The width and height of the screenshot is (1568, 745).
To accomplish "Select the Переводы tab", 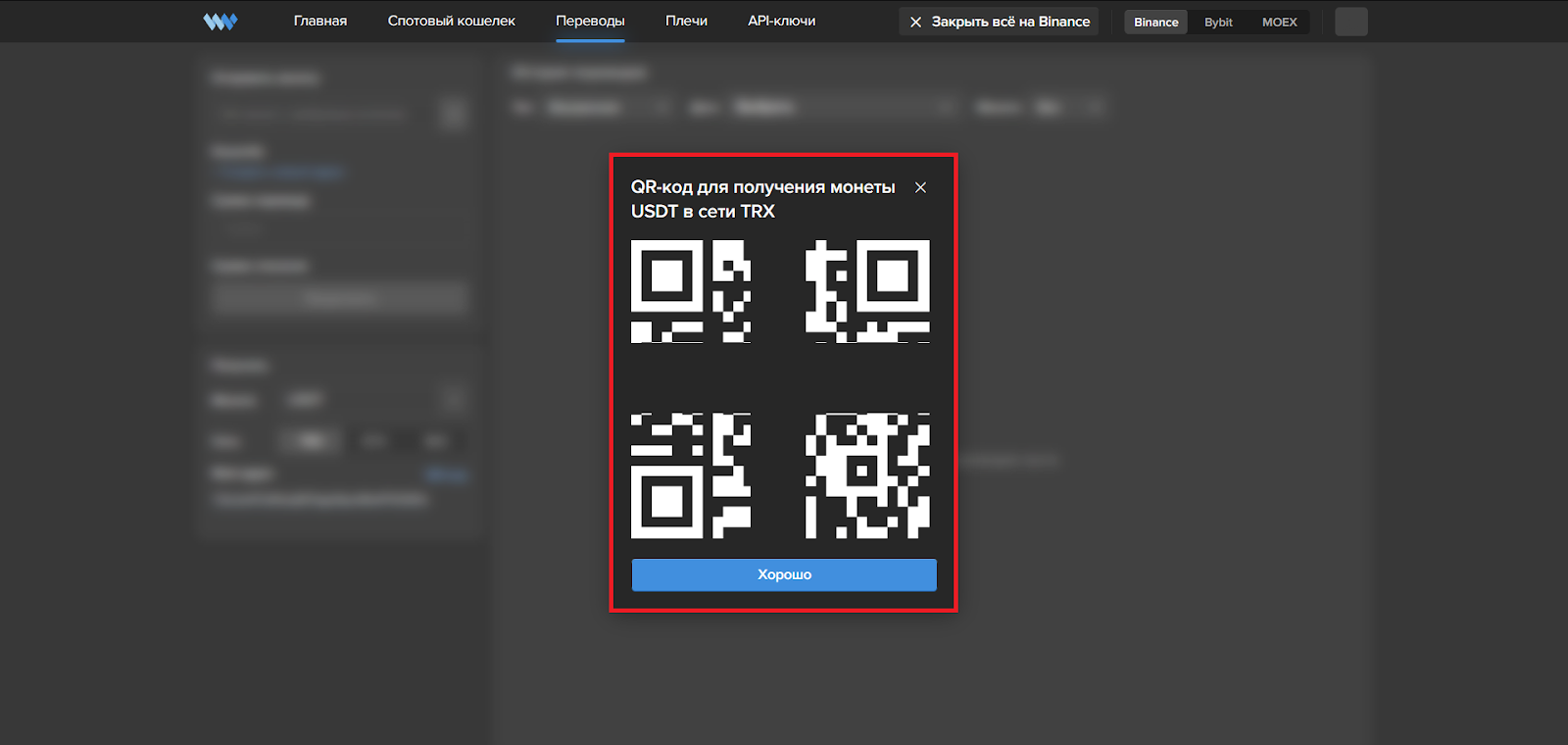I will pyautogui.click(x=590, y=21).
